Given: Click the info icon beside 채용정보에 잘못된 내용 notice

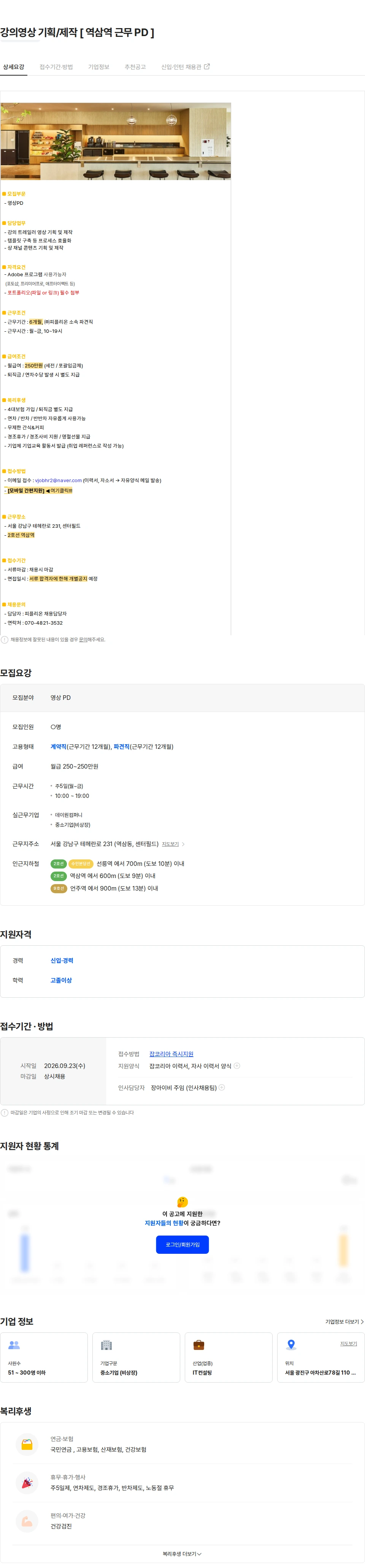Looking at the screenshot, I should coord(5,639).
